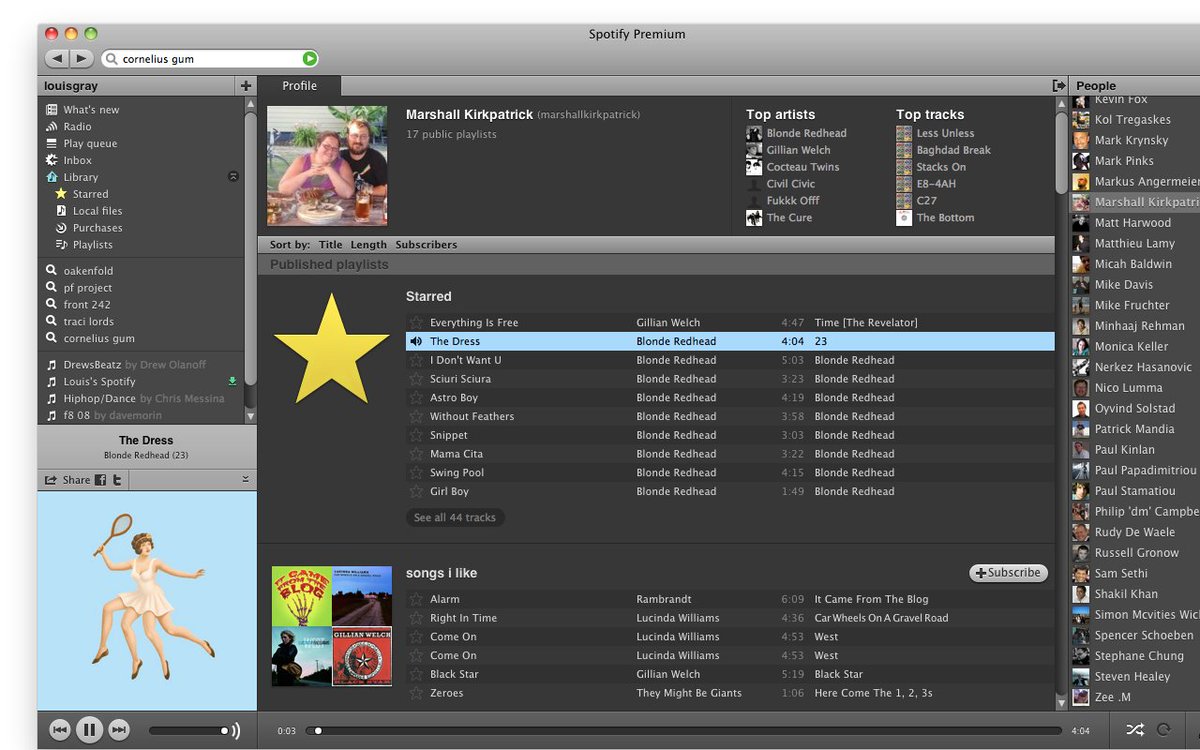1200x750 pixels.
Task: Select Paul Kinlan in People list
Action: point(1124,450)
